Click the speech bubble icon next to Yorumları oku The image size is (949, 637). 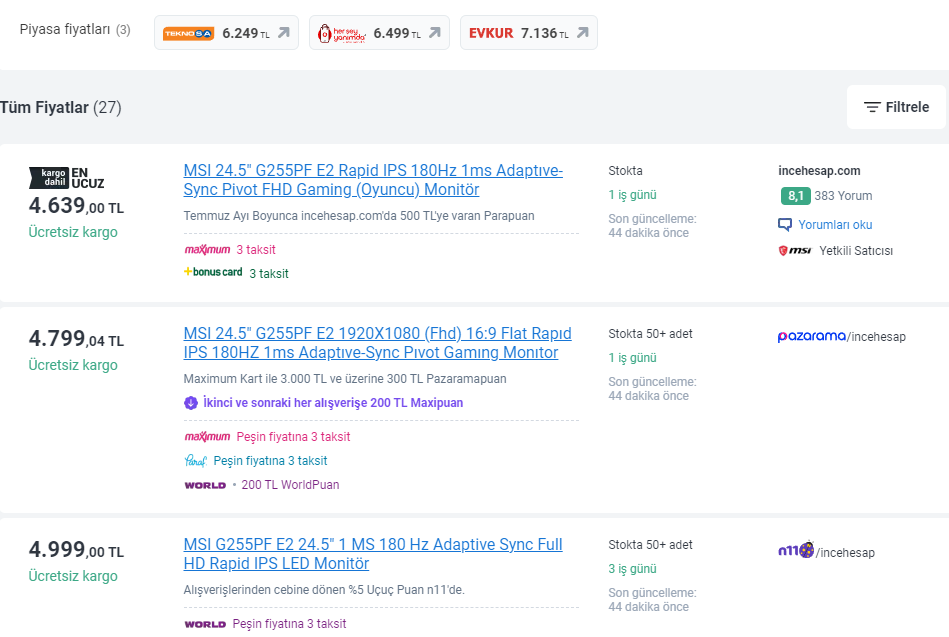785,225
